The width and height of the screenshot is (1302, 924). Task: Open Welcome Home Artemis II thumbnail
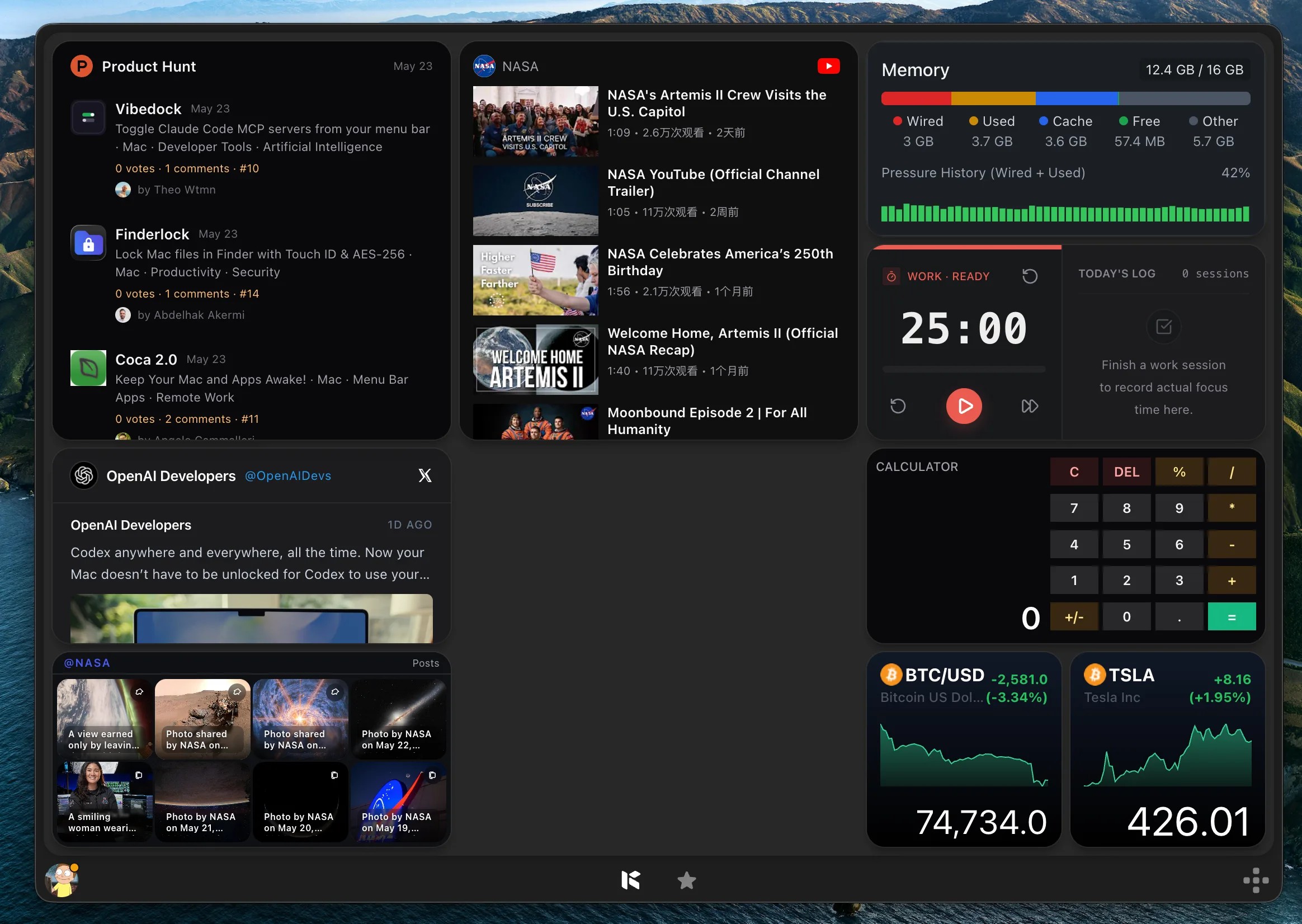536,360
